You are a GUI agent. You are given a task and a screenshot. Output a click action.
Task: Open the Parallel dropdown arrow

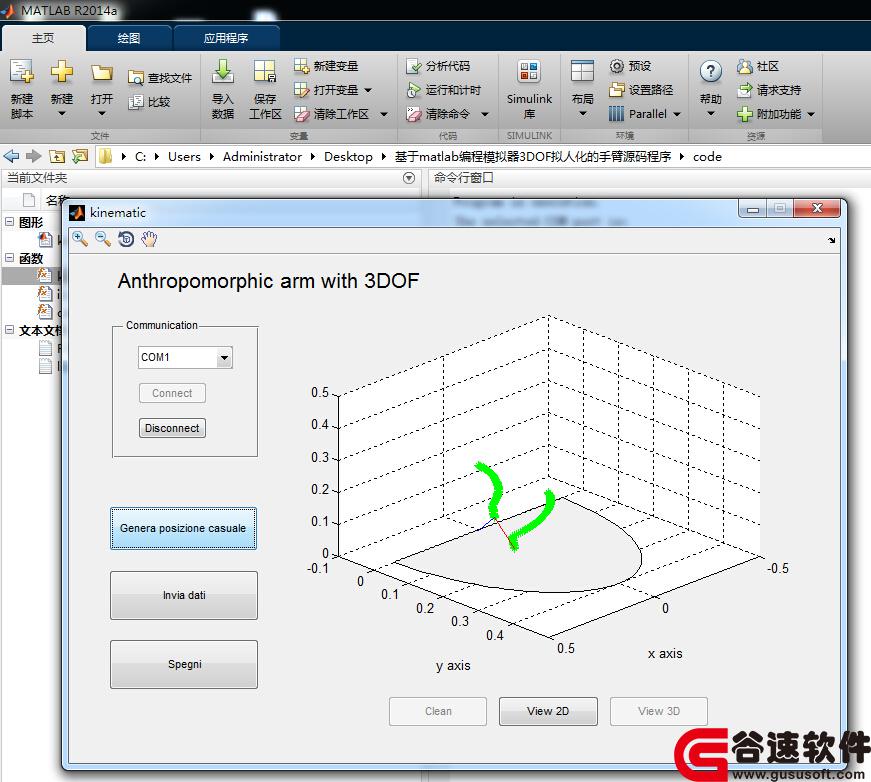[x=677, y=114]
